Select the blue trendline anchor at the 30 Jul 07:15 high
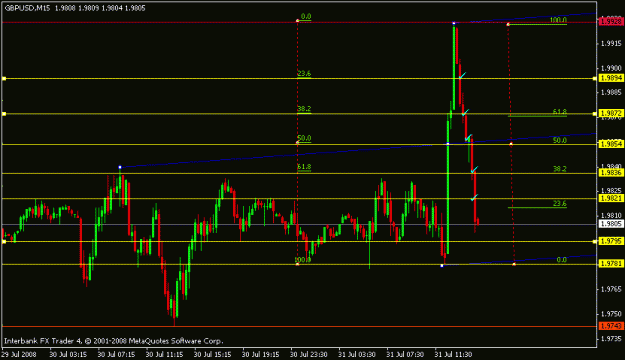Viewport: 625px width, 360px height. (120, 167)
